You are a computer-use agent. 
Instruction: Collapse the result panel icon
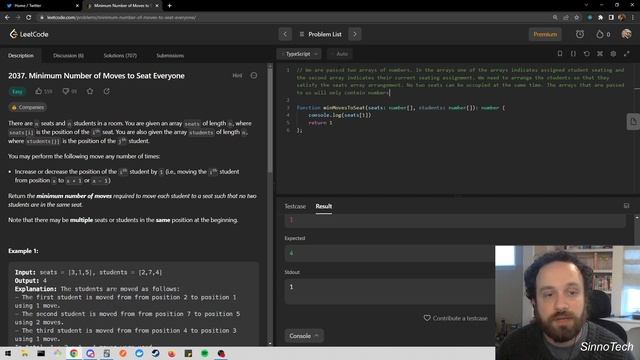(x=626, y=206)
